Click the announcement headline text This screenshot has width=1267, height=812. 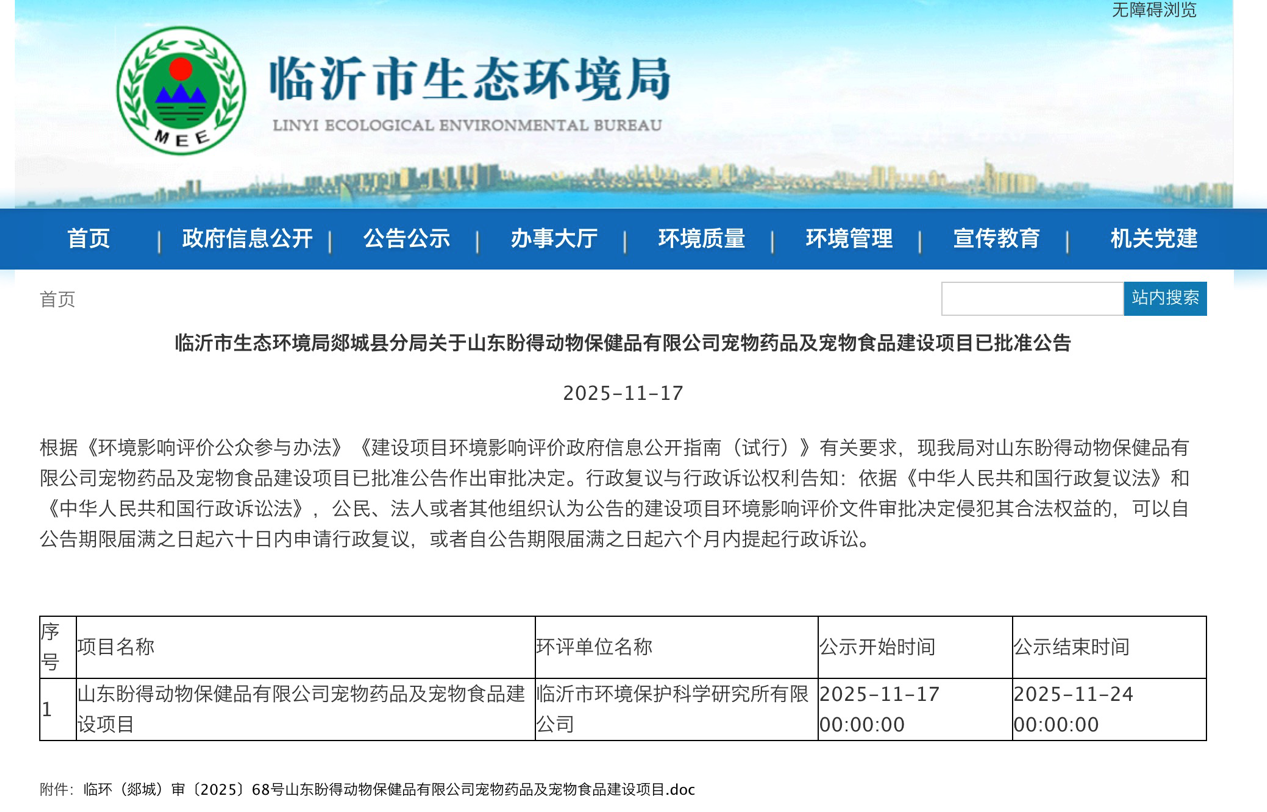click(x=622, y=344)
